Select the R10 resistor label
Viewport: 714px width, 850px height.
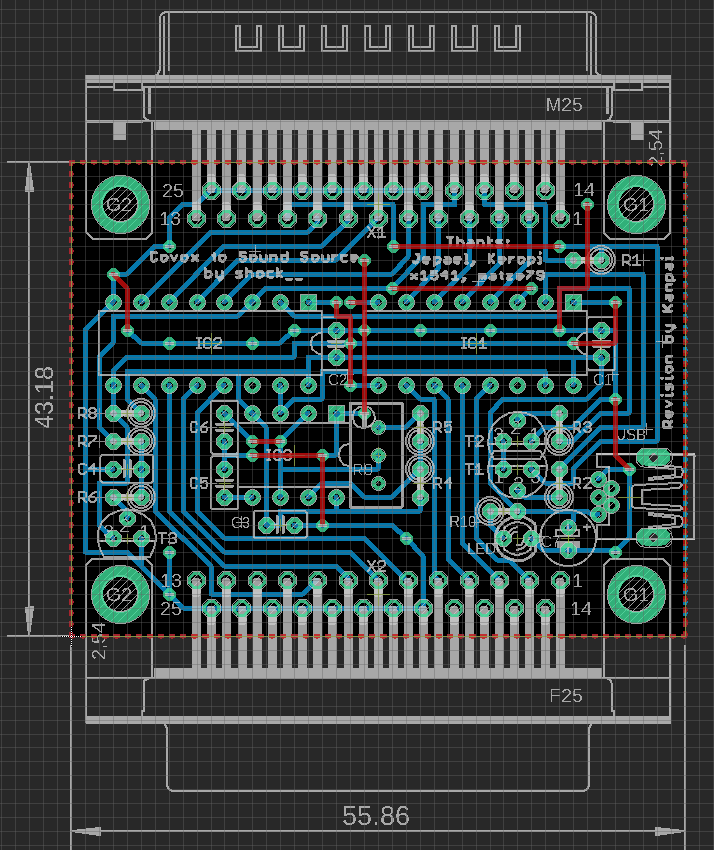point(462,522)
